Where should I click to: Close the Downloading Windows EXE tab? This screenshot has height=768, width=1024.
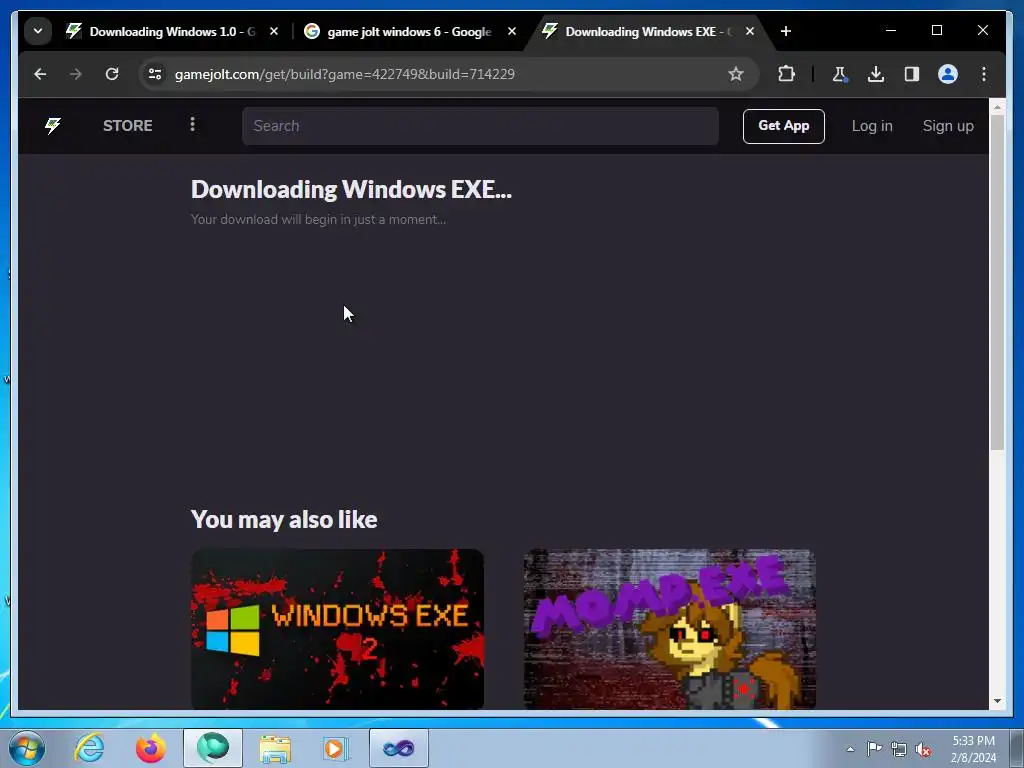750,31
